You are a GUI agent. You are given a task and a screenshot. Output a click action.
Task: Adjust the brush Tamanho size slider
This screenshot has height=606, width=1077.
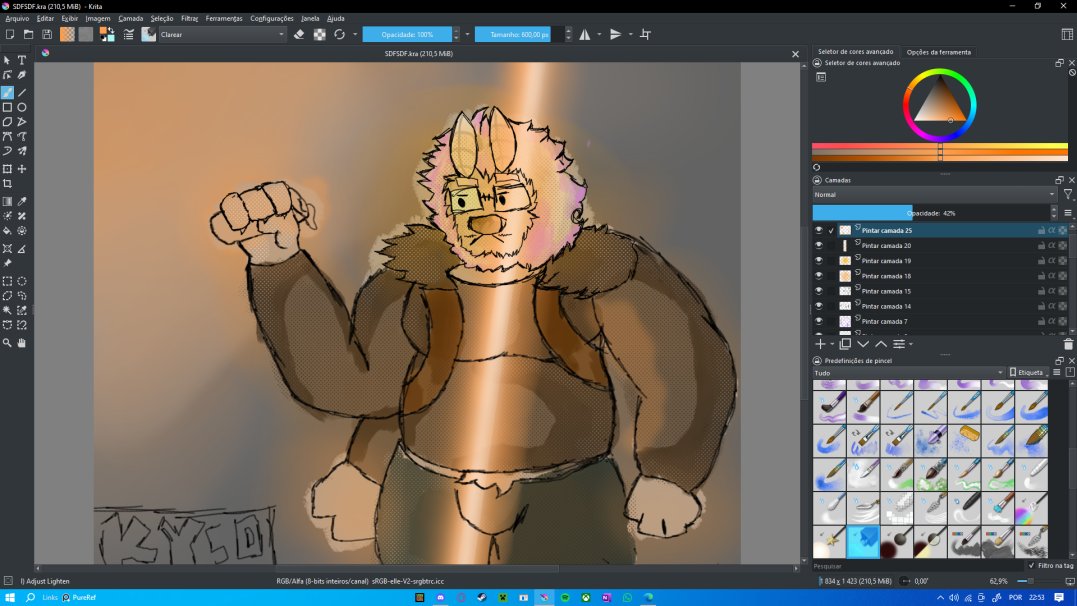click(x=517, y=34)
